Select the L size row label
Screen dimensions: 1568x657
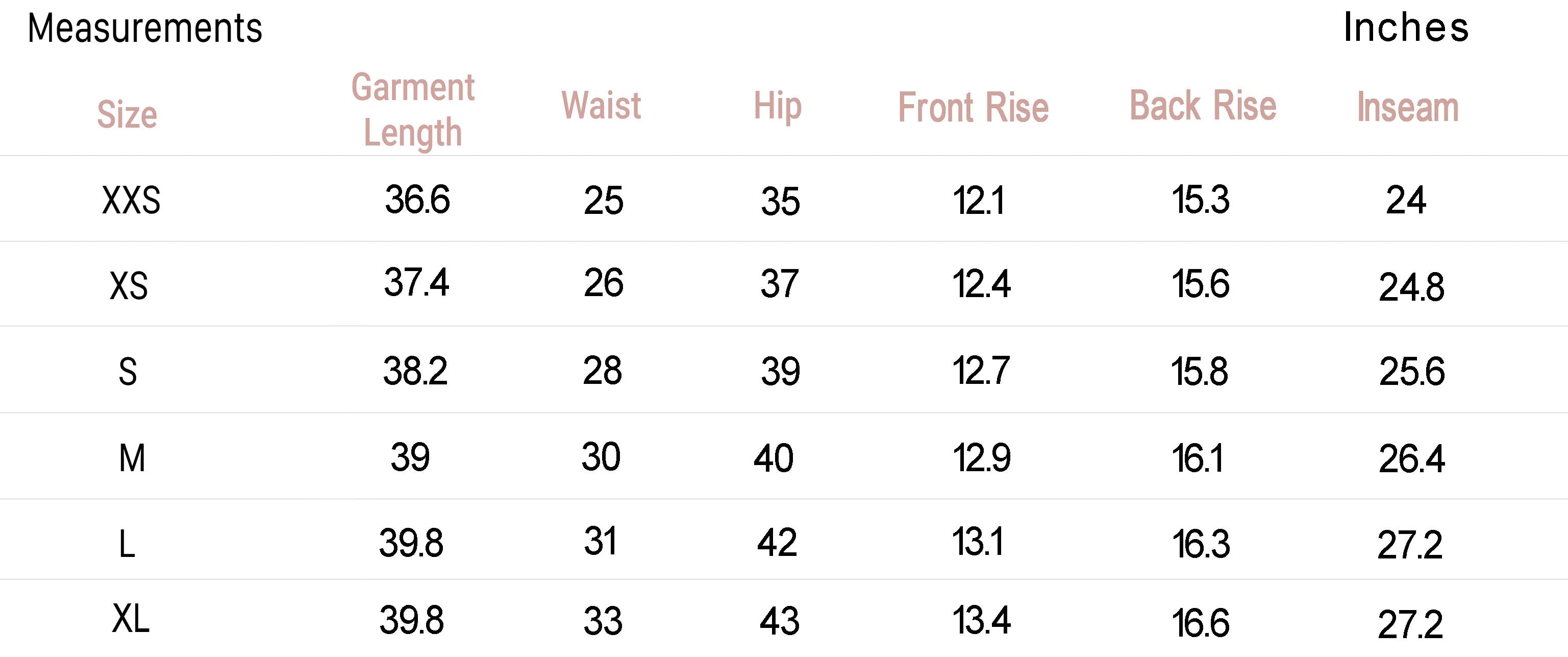pyautogui.click(x=127, y=544)
